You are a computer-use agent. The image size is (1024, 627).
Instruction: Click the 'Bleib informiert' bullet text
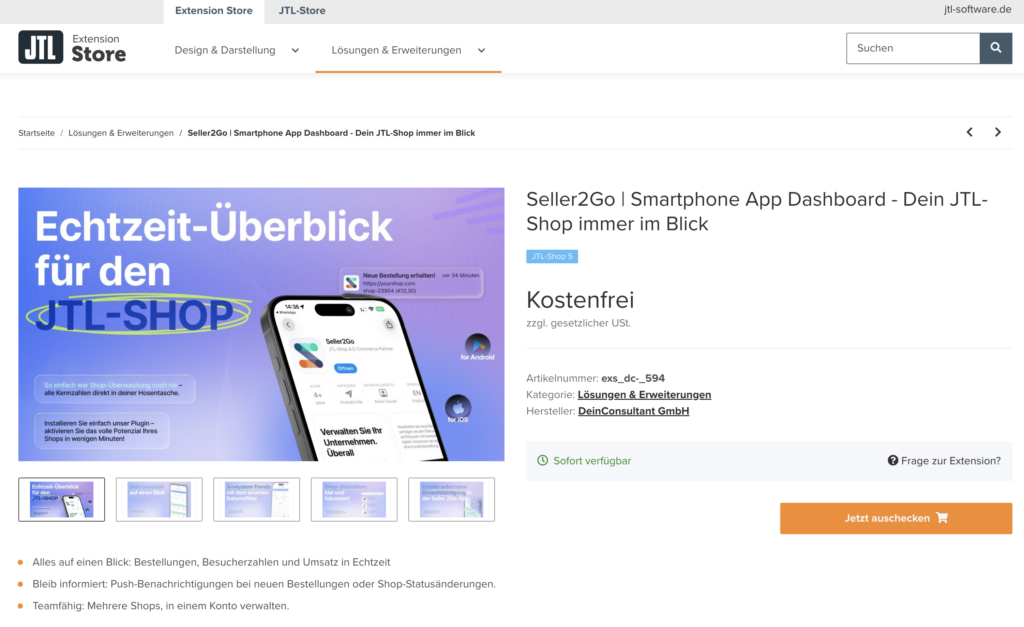point(264,584)
